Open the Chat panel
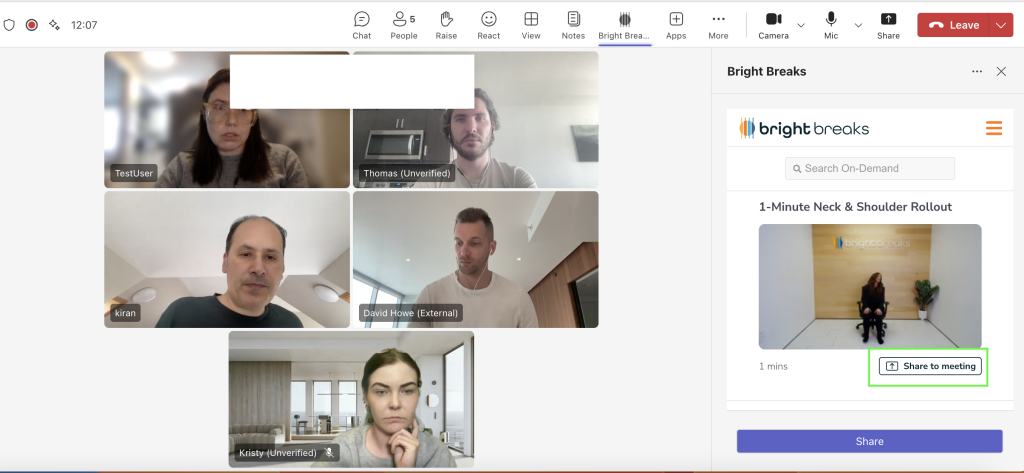Viewport: 1024px width, 473px height. tap(362, 25)
